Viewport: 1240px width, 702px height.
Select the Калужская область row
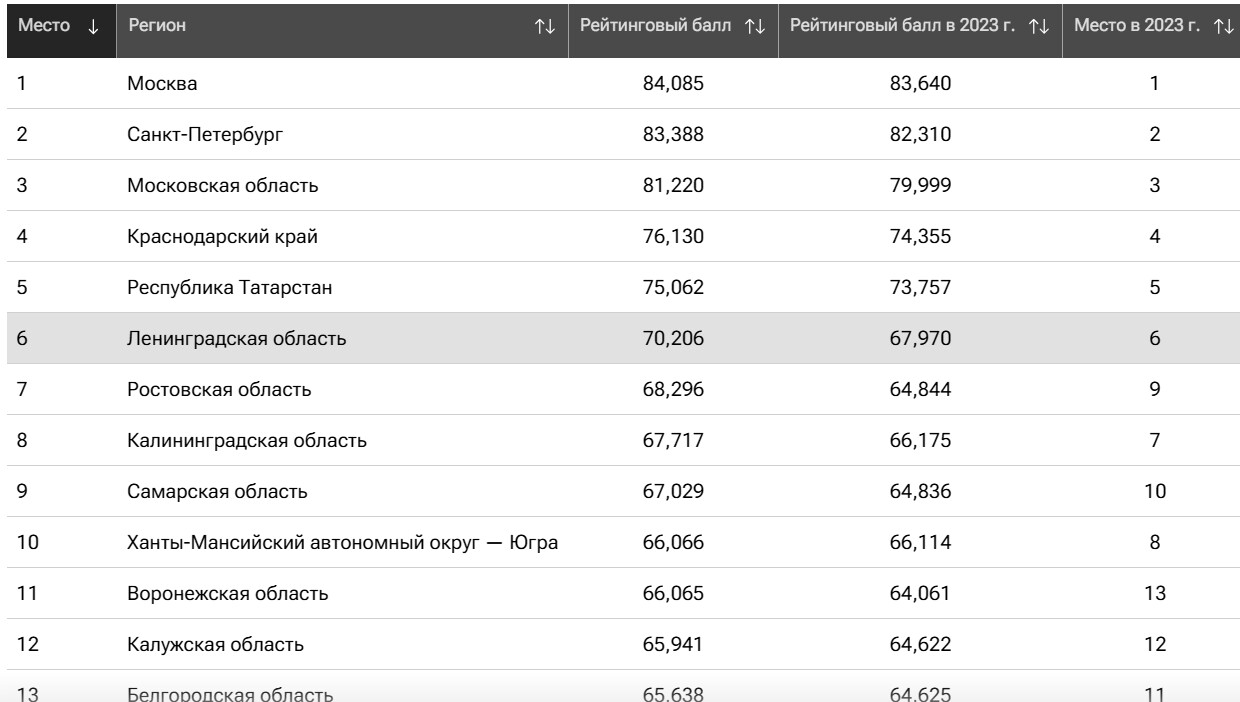click(620, 645)
